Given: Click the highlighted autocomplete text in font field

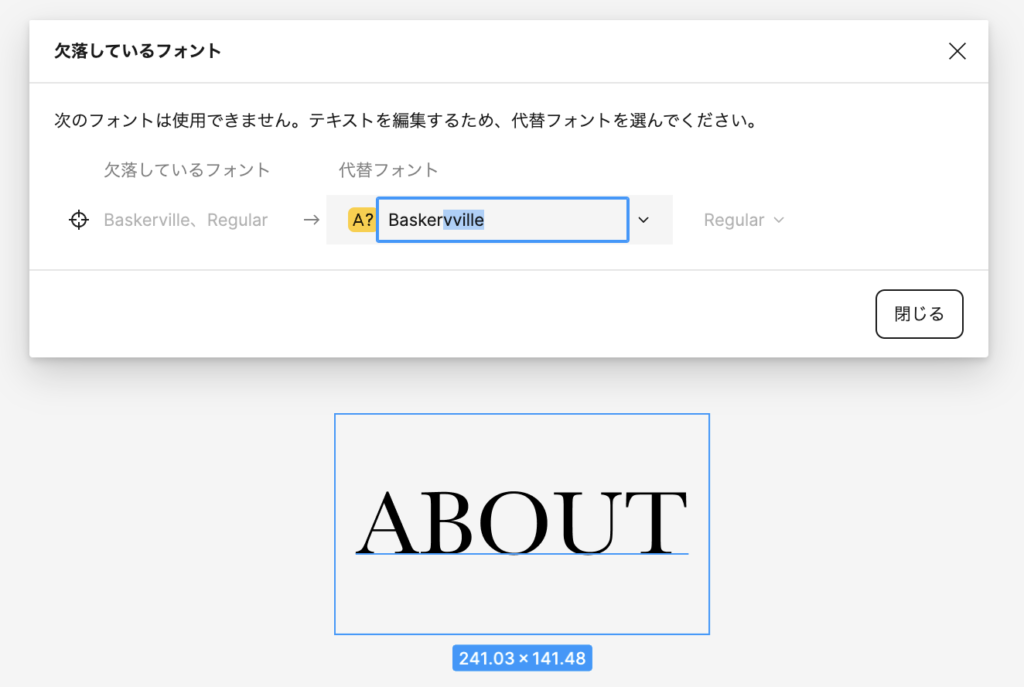Looking at the screenshot, I should click(464, 220).
